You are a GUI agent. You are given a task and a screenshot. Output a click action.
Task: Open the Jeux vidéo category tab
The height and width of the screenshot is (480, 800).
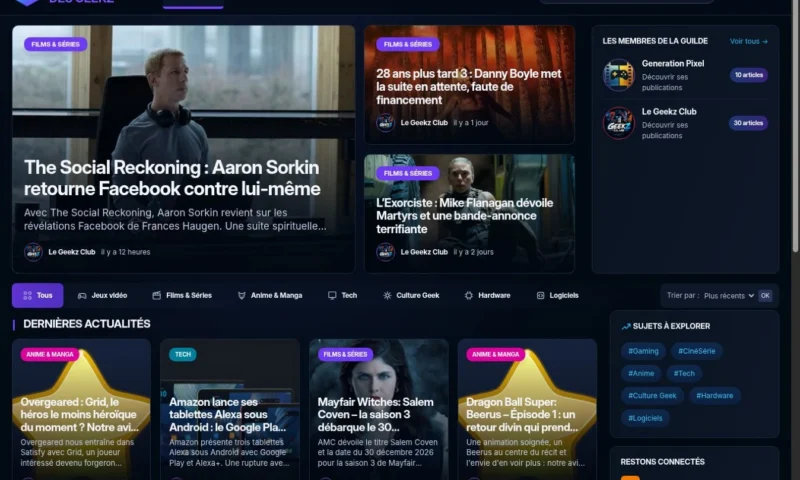tap(102, 295)
